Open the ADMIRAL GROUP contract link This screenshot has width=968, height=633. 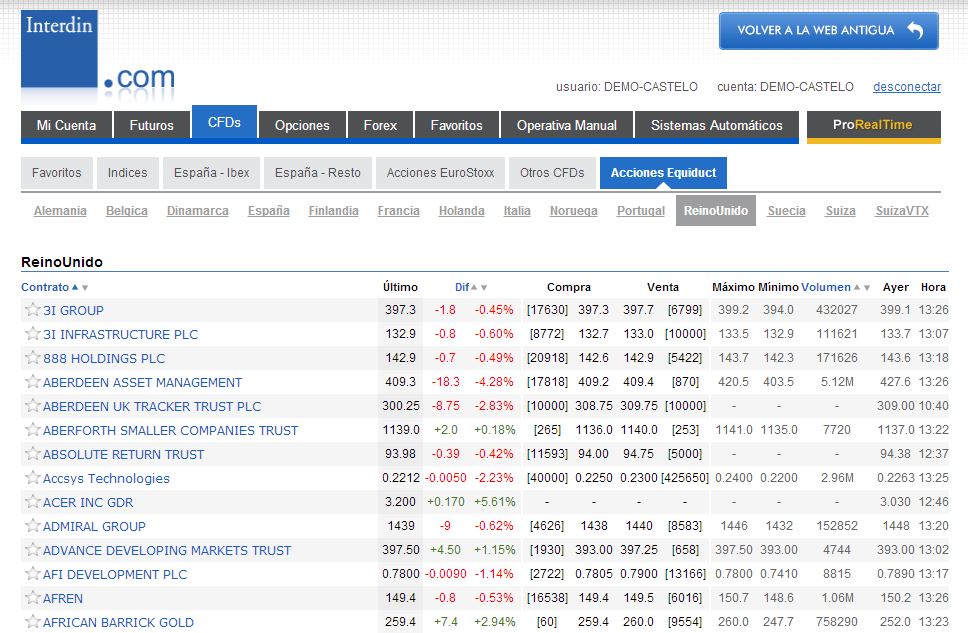click(x=94, y=527)
